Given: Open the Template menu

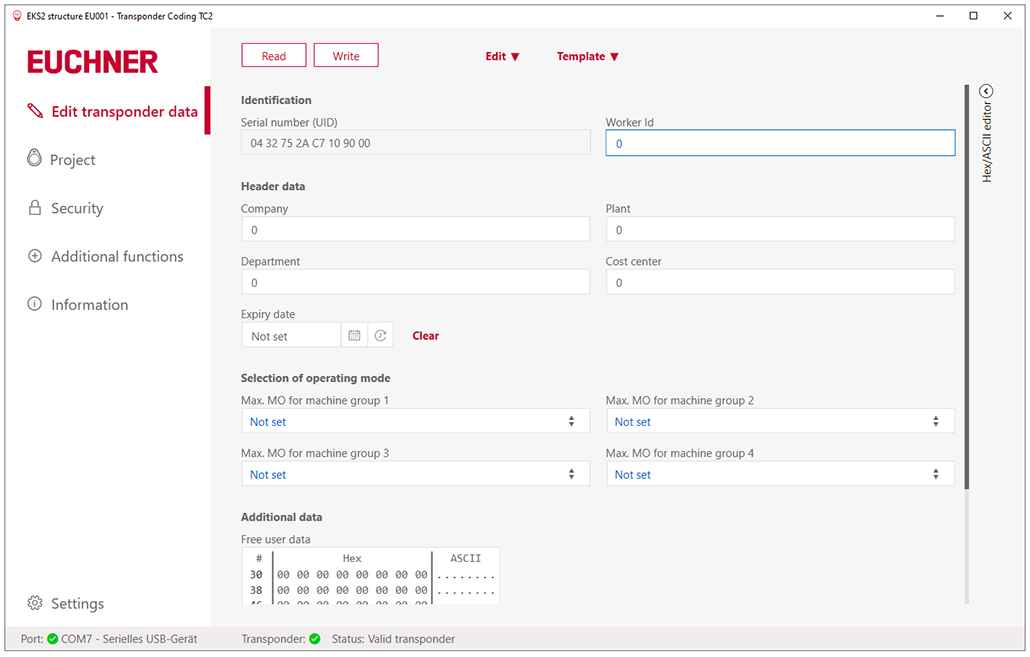Looking at the screenshot, I should (x=587, y=57).
